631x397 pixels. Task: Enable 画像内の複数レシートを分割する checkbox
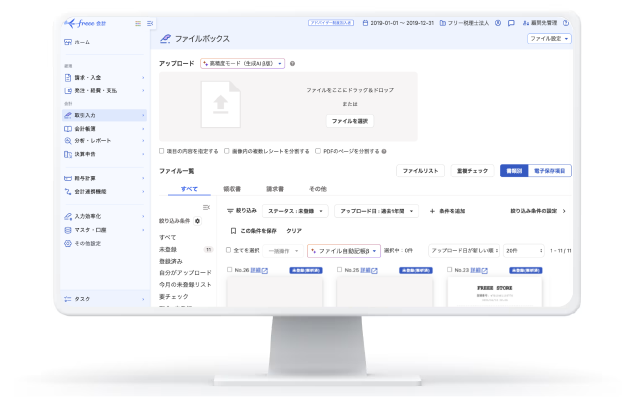pyautogui.click(x=227, y=151)
